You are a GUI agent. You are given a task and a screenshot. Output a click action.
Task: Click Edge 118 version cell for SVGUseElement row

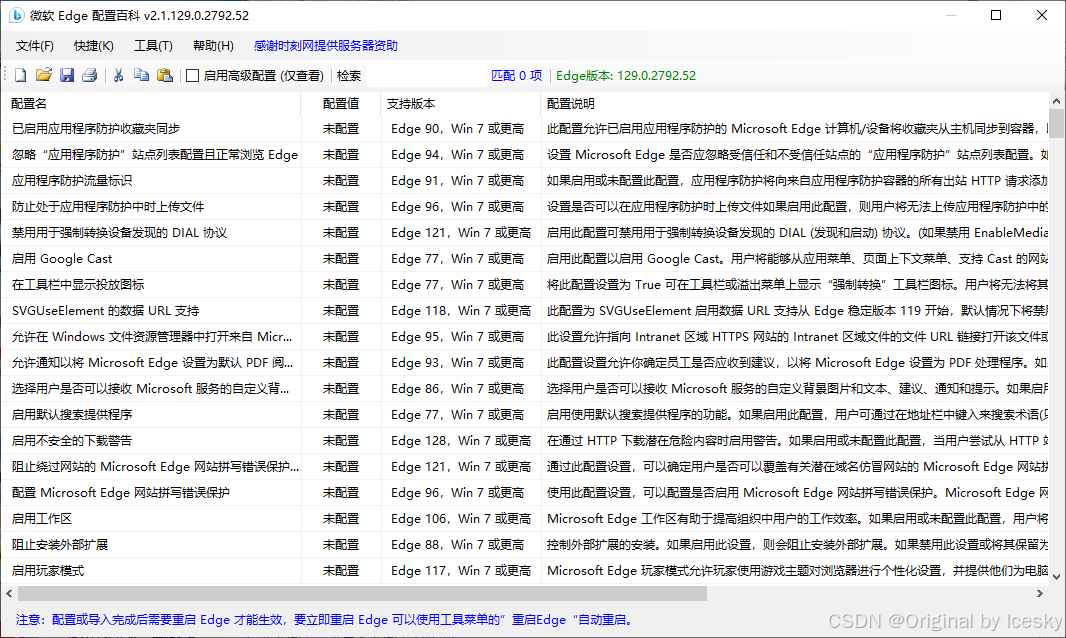point(461,310)
